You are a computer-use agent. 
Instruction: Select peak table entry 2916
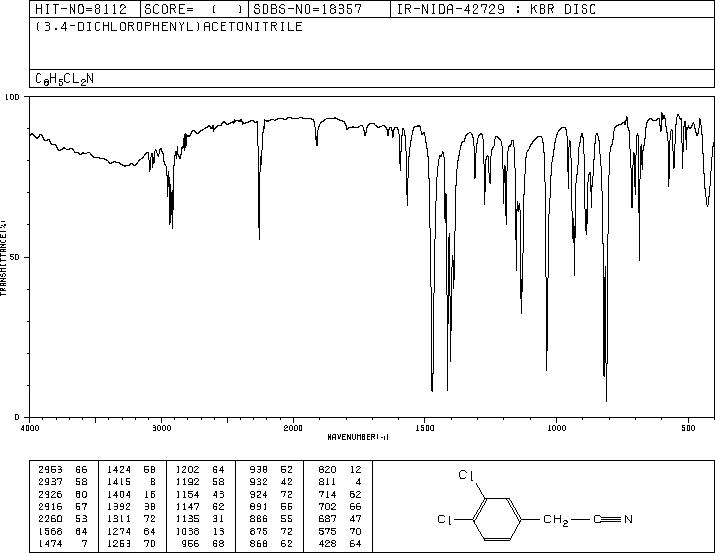[62, 506]
